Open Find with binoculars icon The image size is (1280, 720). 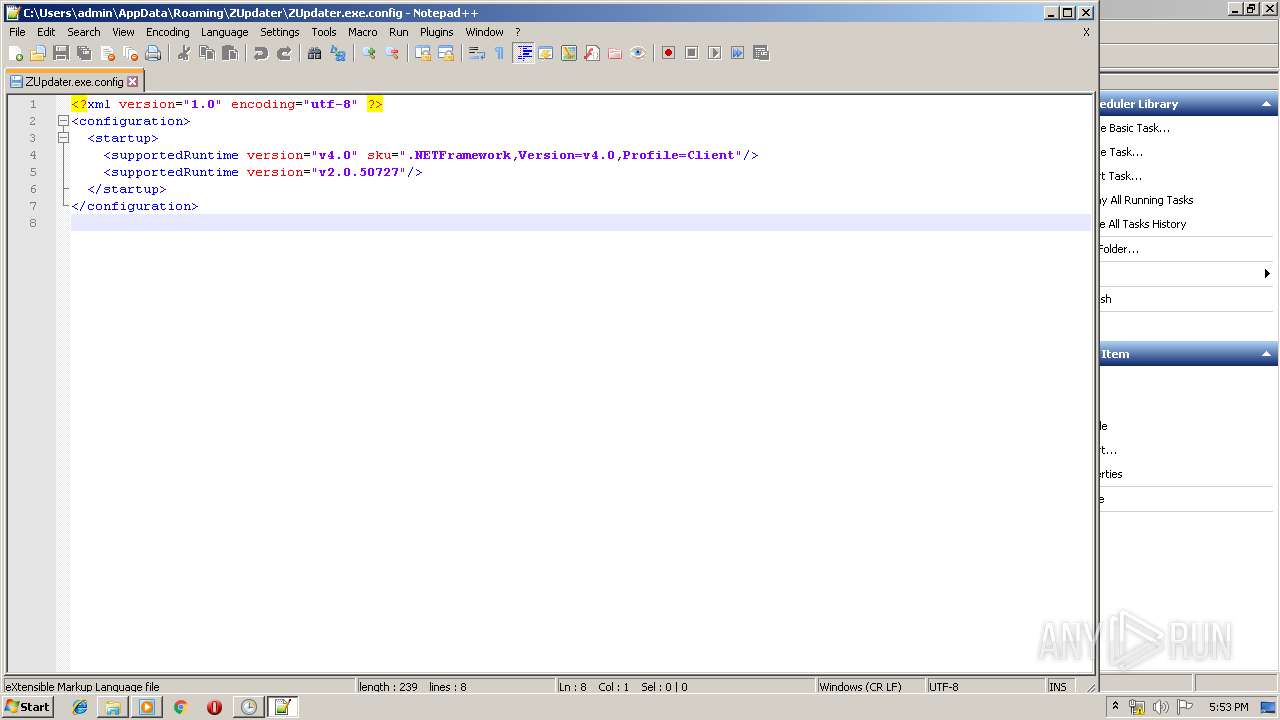pos(315,53)
